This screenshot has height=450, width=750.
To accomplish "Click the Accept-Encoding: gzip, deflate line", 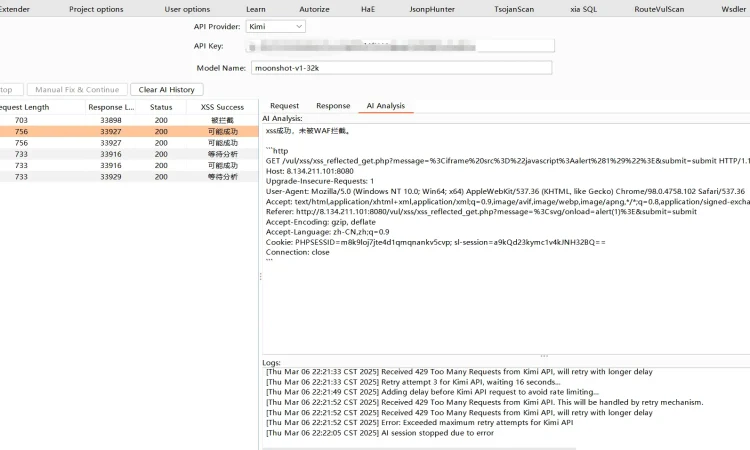I will [x=320, y=222].
